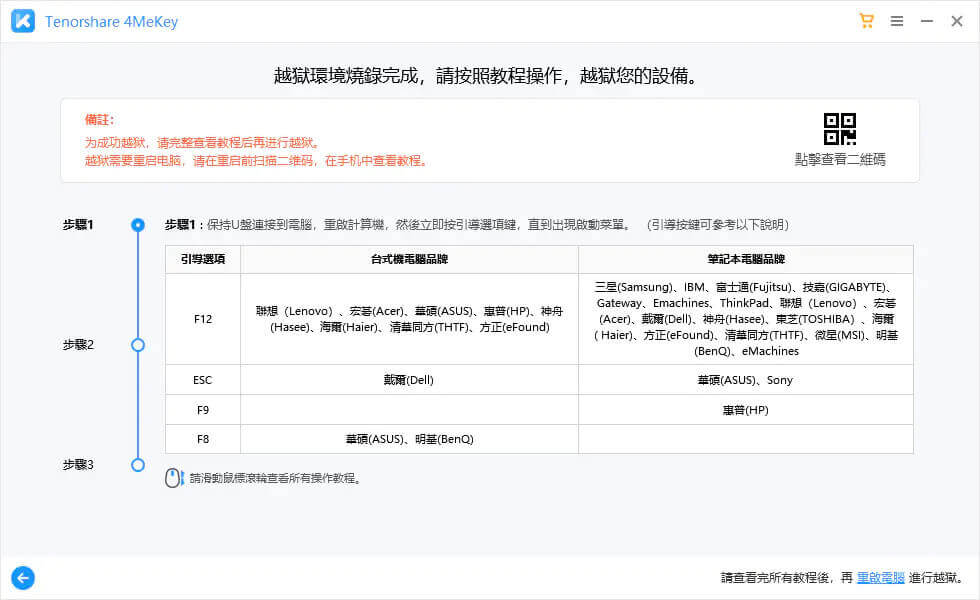The height and width of the screenshot is (600, 980).
Task: Click the 備註 heading text
Action: (x=99, y=119)
